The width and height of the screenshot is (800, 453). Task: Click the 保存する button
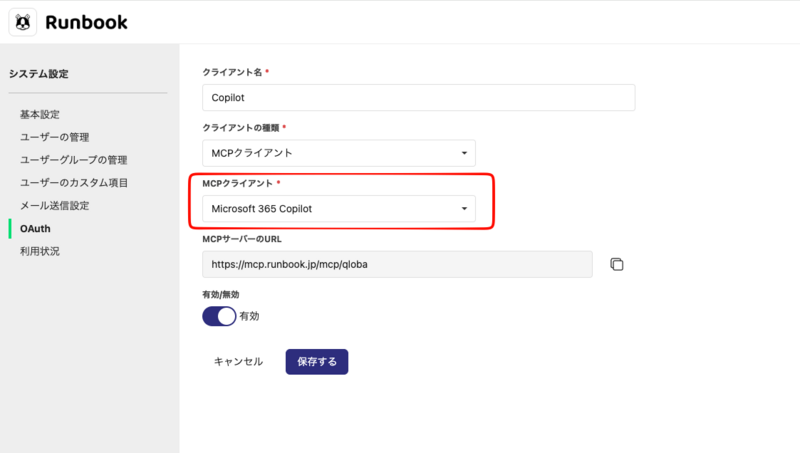point(317,362)
